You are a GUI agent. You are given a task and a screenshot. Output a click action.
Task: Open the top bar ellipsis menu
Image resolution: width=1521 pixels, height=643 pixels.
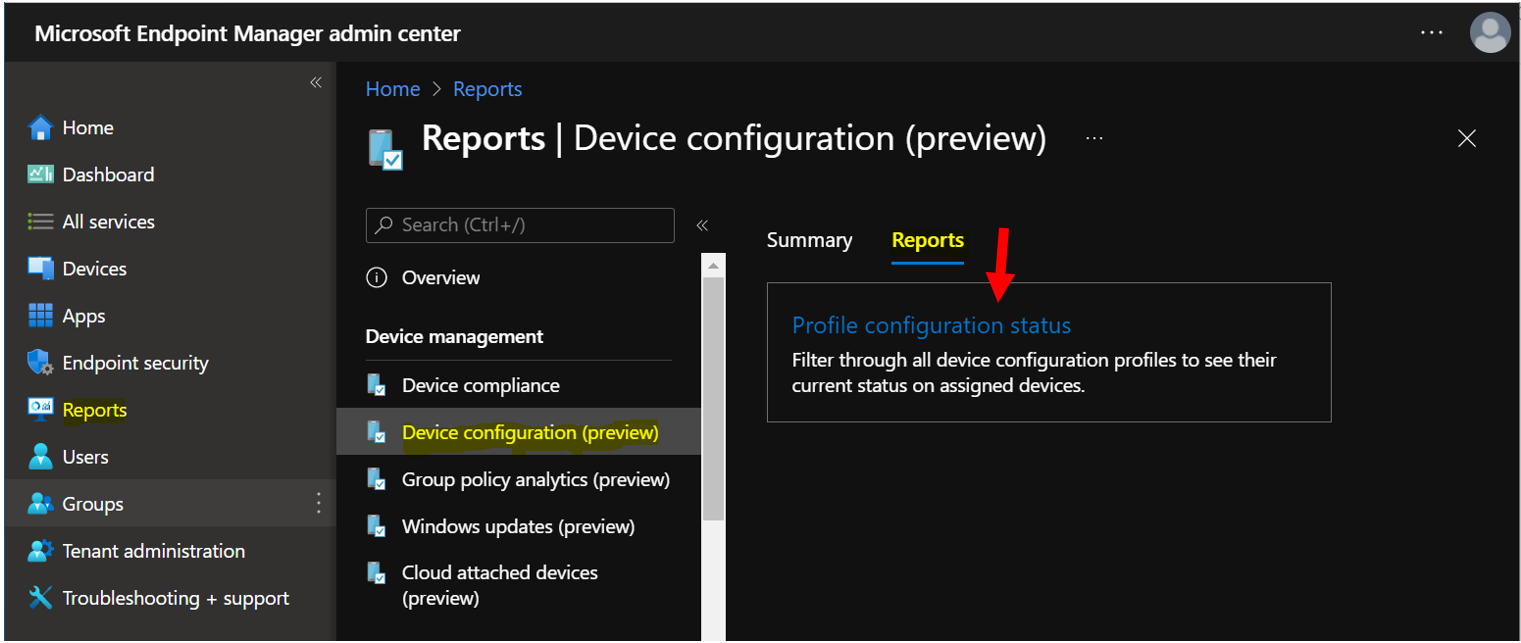pyautogui.click(x=1432, y=33)
